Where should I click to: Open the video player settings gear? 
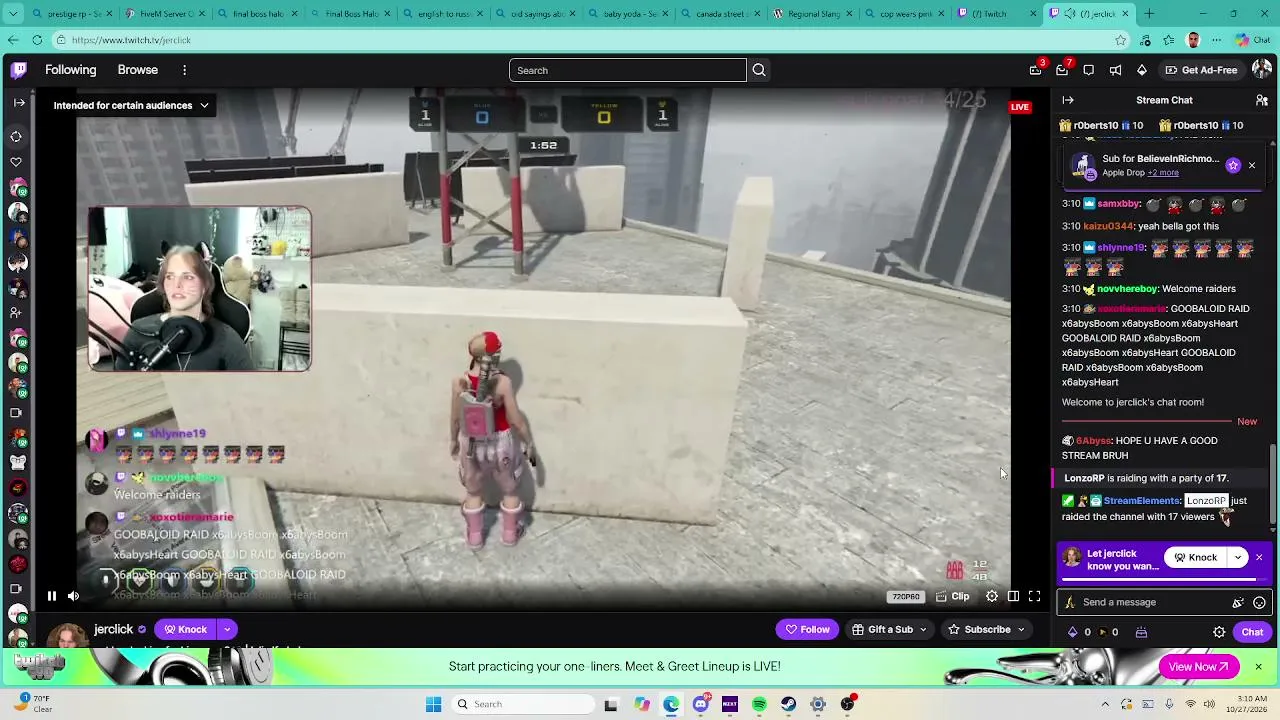(x=992, y=596)
